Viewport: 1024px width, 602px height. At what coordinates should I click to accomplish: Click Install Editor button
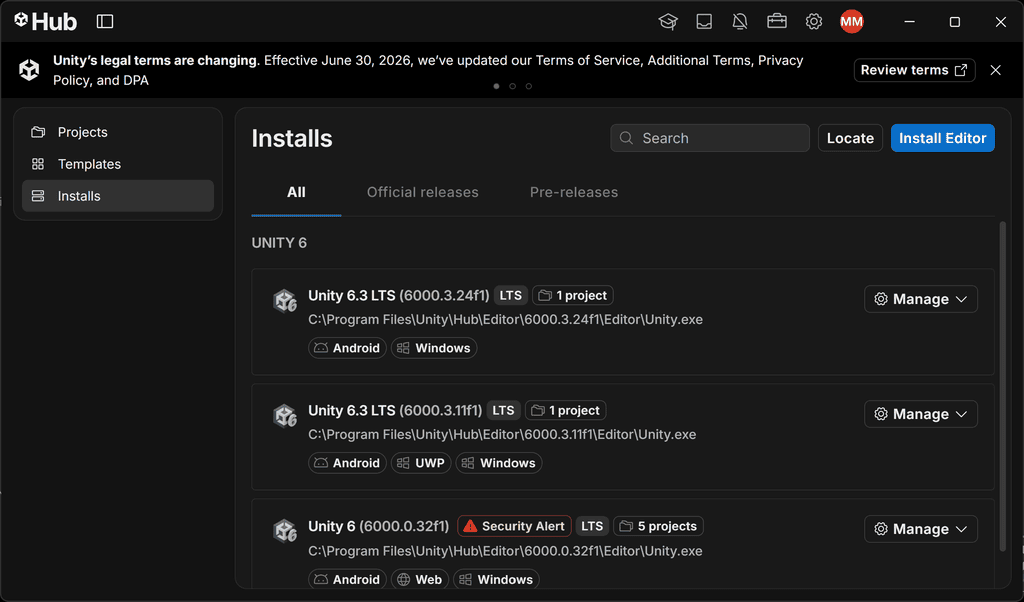click(942, 138)
